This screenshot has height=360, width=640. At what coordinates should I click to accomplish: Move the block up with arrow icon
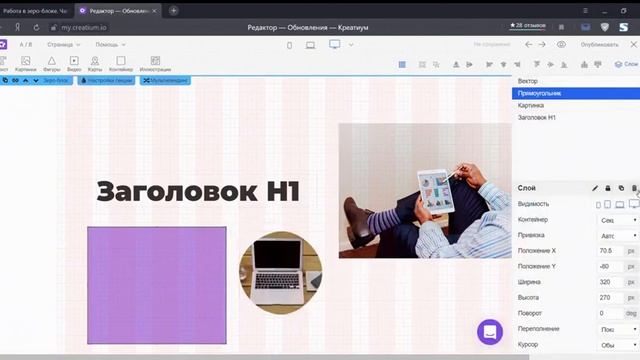click(26, 80)
